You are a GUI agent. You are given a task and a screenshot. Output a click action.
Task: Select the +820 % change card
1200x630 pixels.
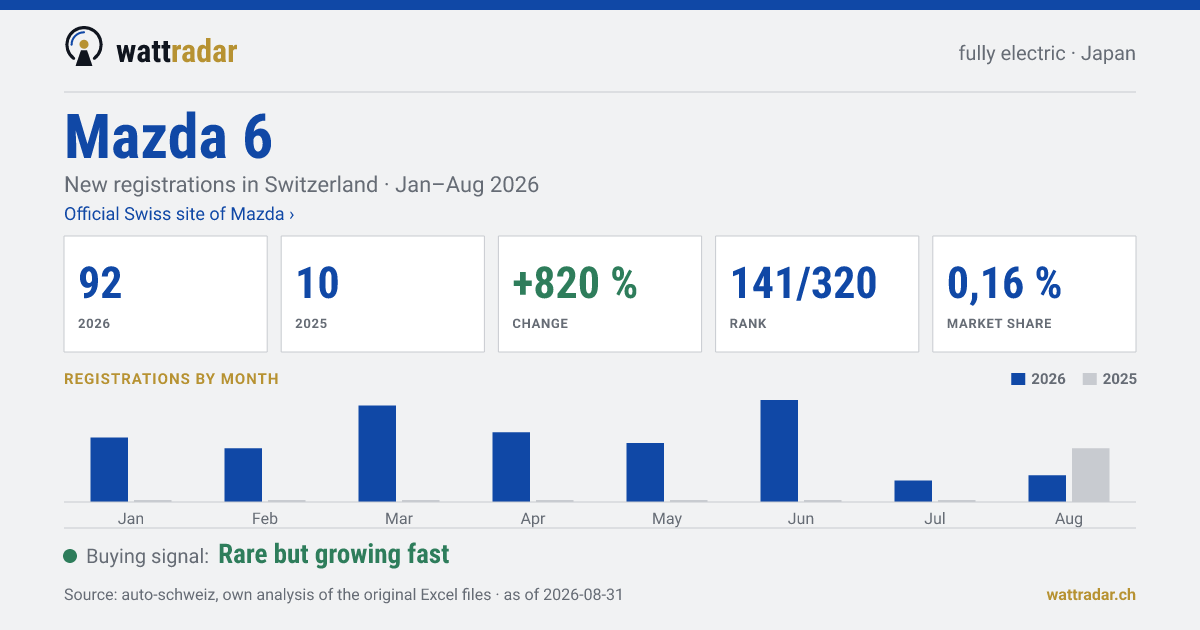click(600, 294)
